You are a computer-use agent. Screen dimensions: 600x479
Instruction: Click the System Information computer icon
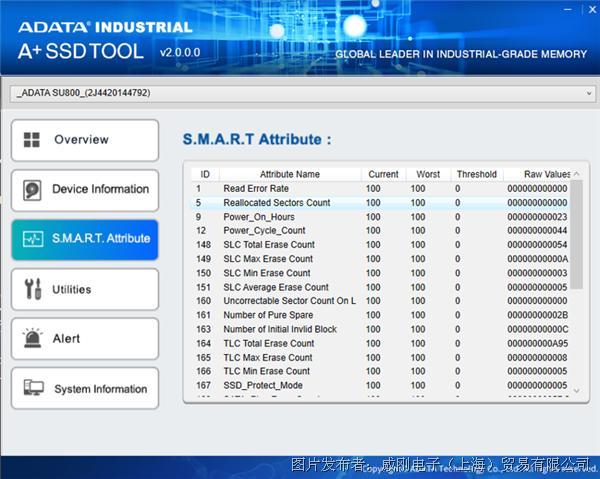tap(33, 389)
